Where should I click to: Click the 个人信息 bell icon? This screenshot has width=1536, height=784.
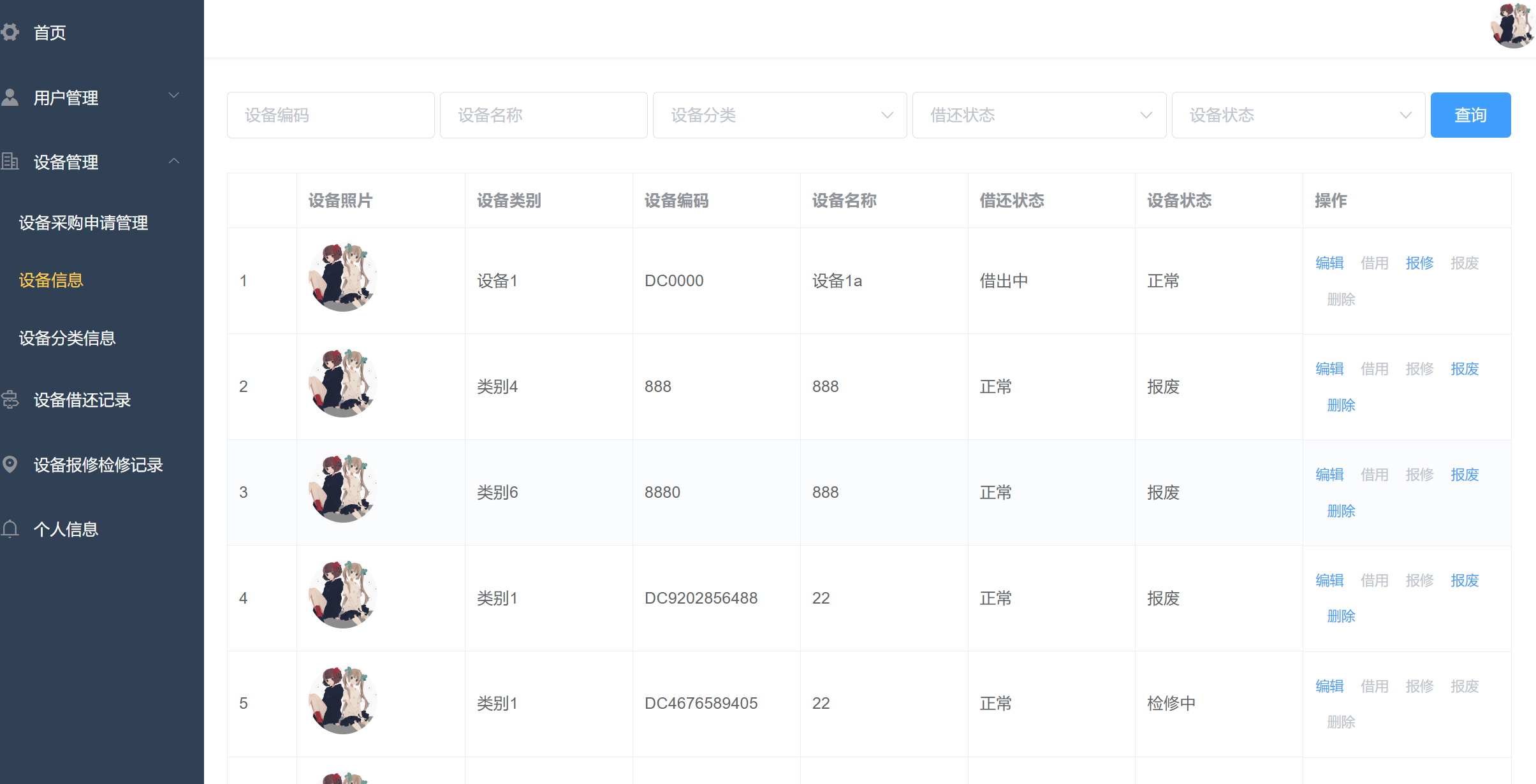click(10, 529)
